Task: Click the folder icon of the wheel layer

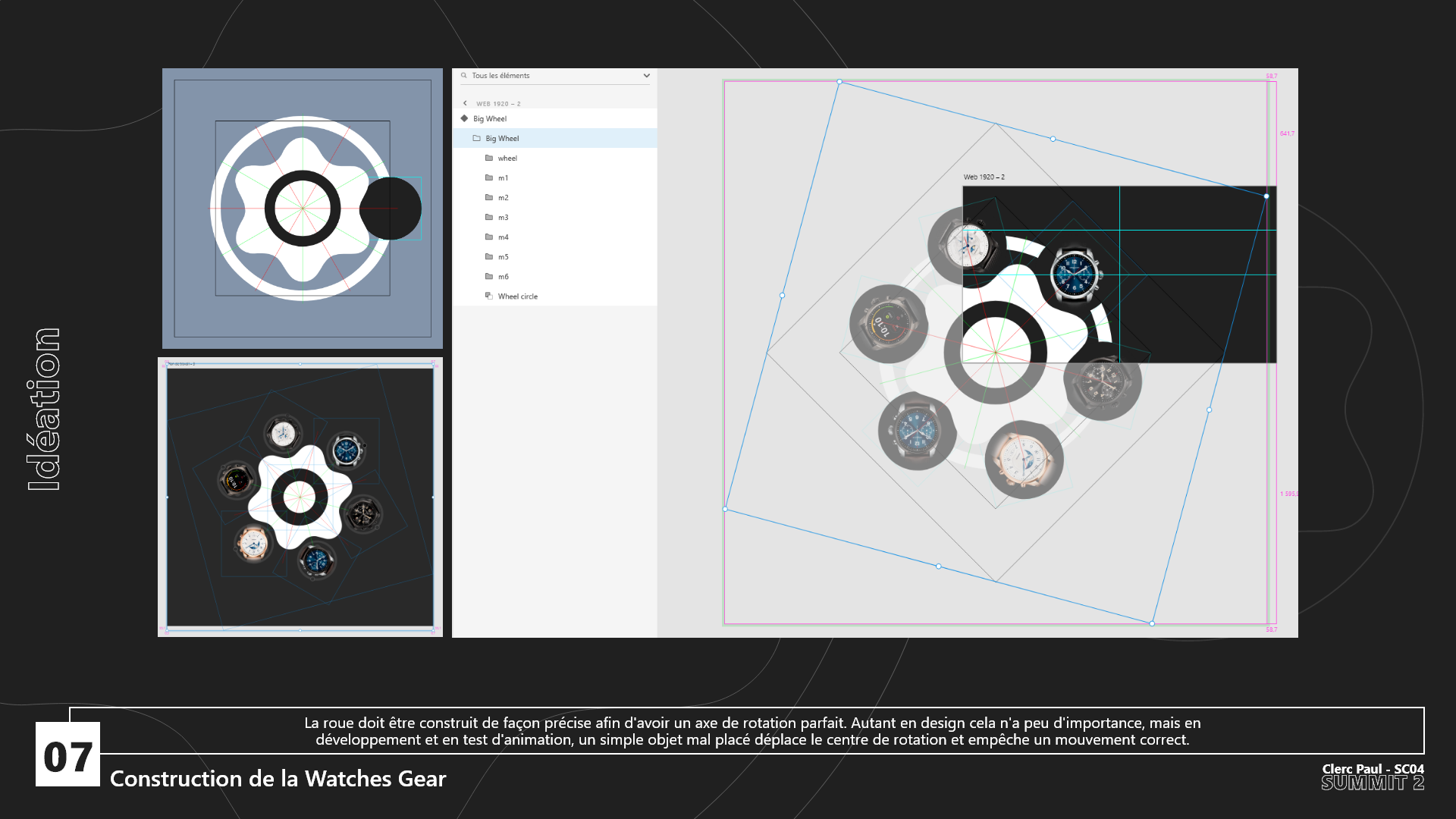Action: [x=489, y=158]
